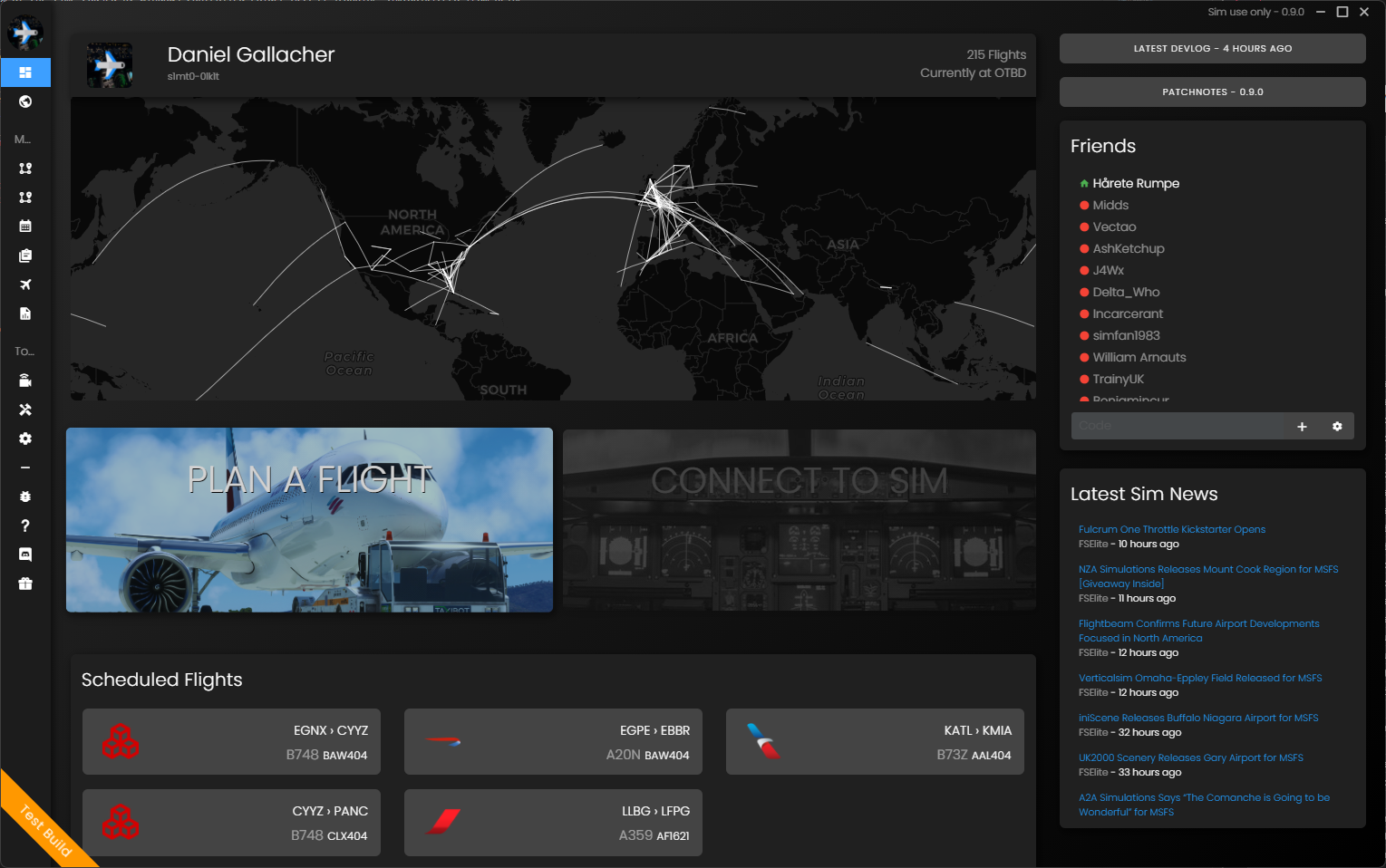Click the airplane icon in left sidebar
This screenshot has height=868, width=1386.
[25, 285]
